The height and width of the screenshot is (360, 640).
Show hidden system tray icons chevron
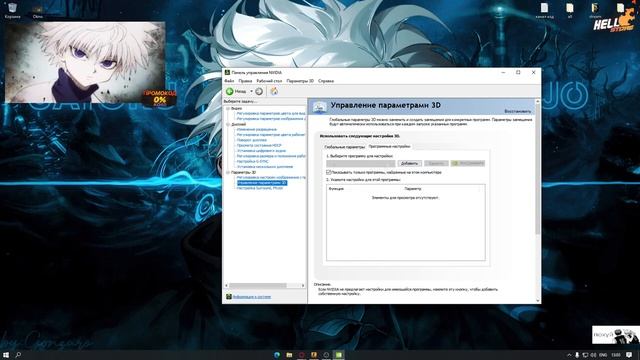(x=569, y=355)
